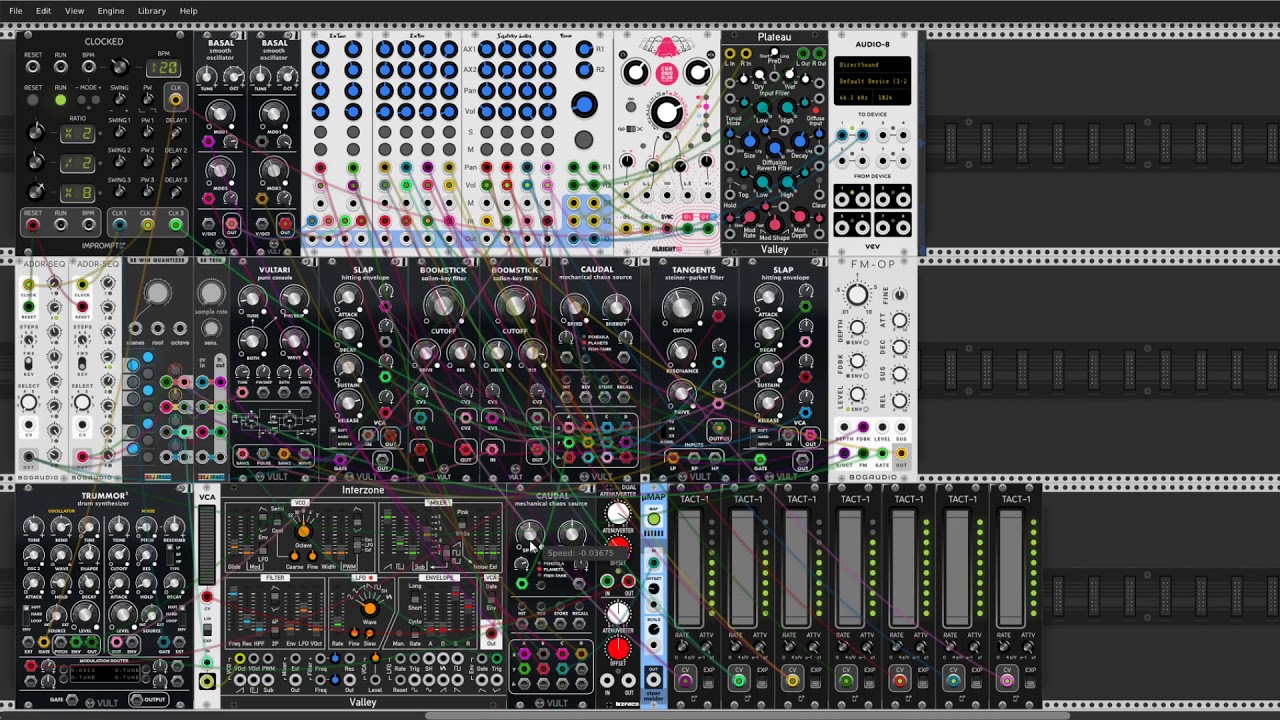Screen dimensions: 1280x720
Task: Click the leftmost TACT-1 touch strip
Action: (690, 568)
